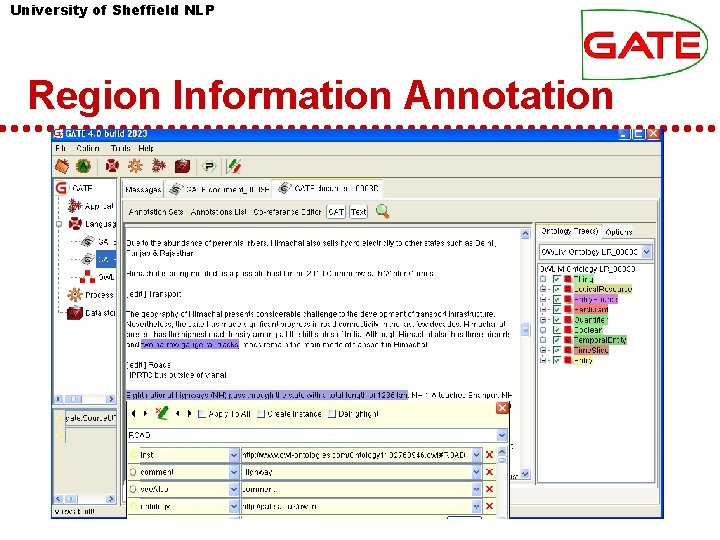Toggle the third checkbox in annotation popup
This screenshot has height=540, width=720.
tap(332, 414)
